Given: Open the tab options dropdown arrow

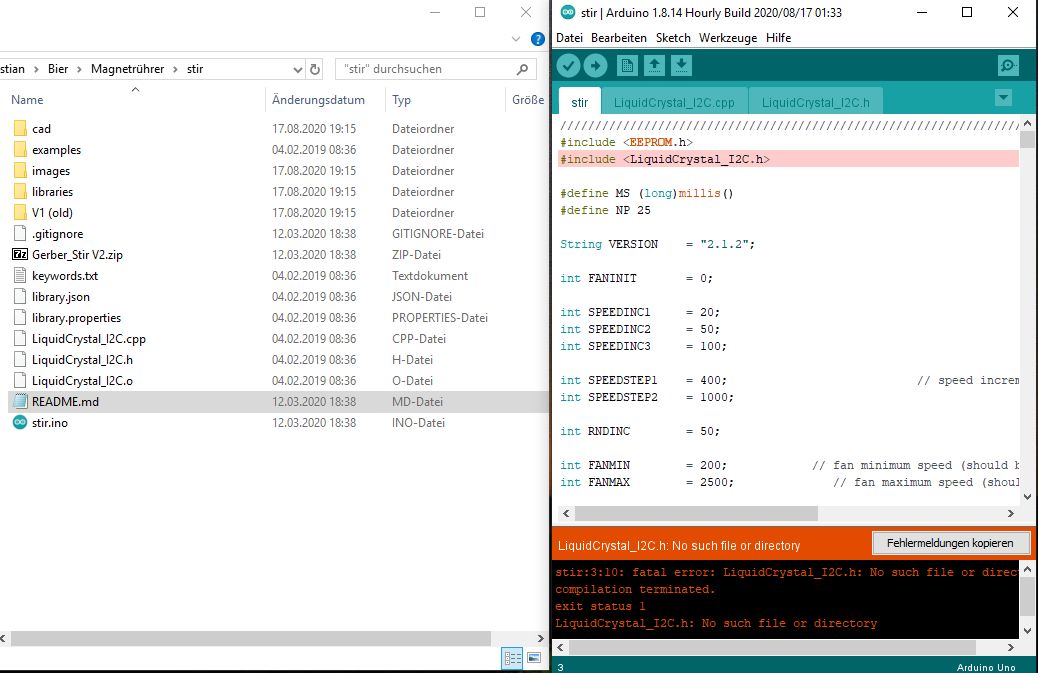Looking at the screenshot, I should coord(1003,98).
